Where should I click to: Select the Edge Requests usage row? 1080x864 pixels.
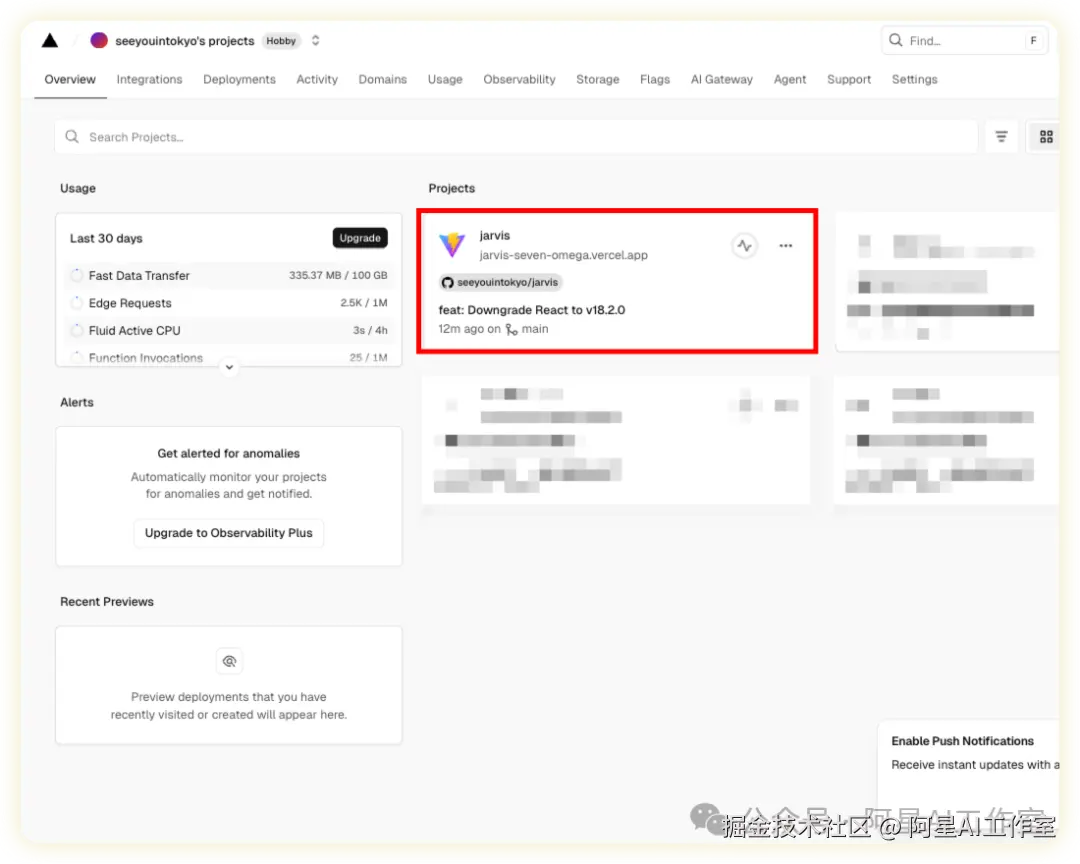pyautogui.click(x=229, y=303)
